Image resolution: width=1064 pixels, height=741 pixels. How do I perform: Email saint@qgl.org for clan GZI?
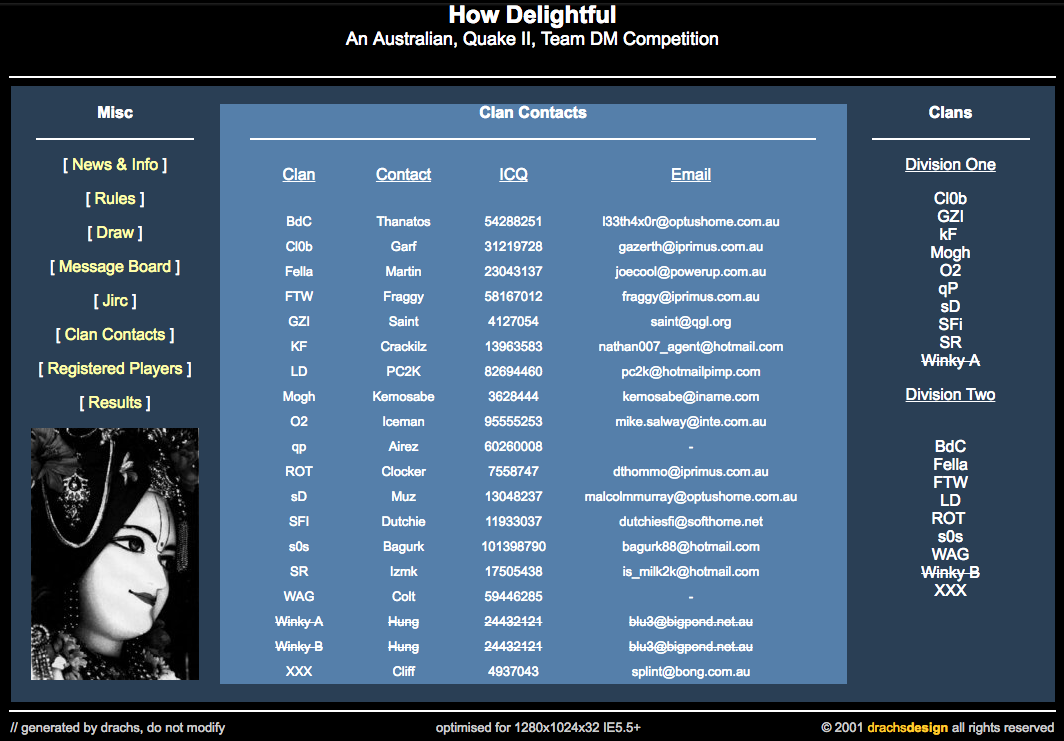[690, 322]
